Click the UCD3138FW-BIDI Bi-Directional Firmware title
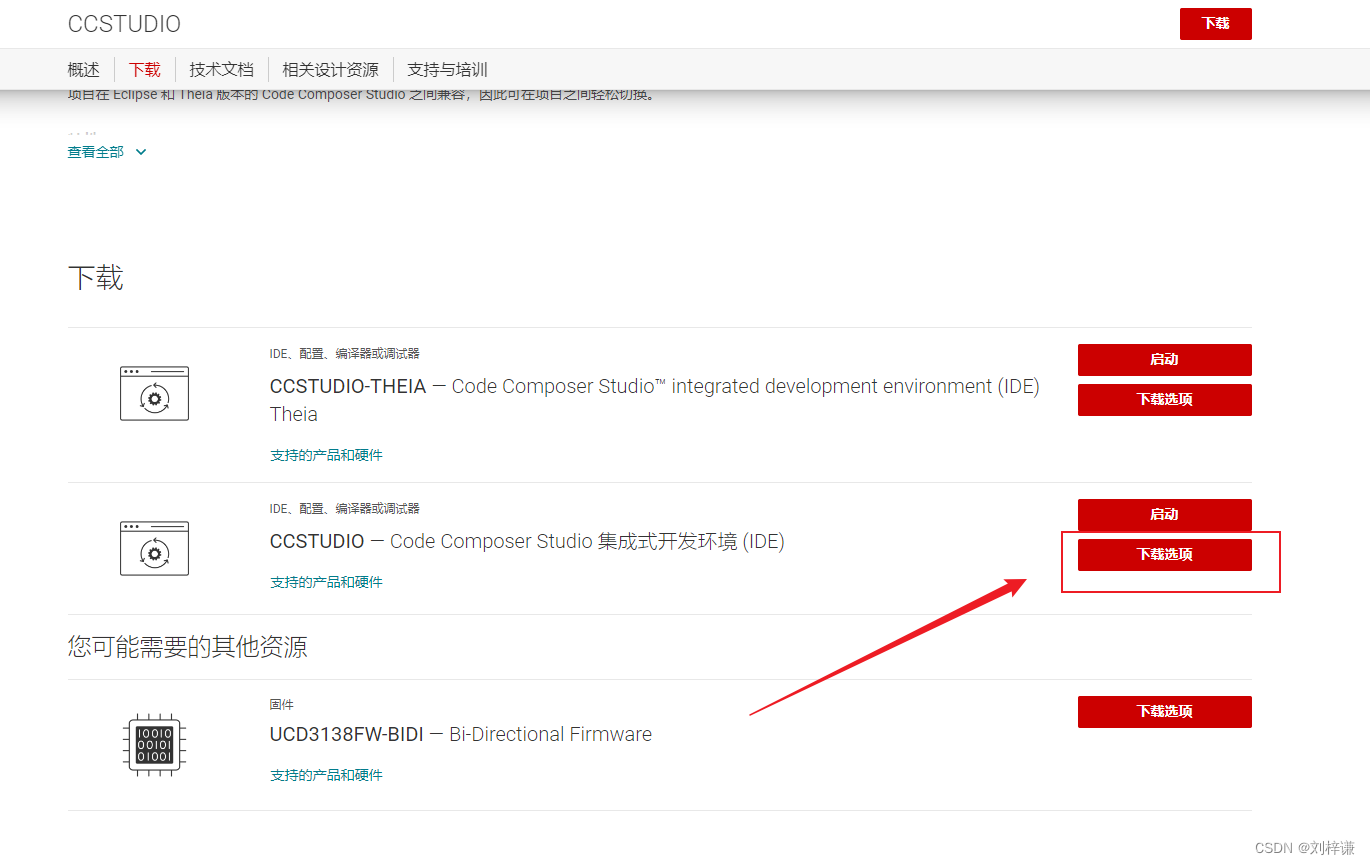This screenshot has height=865, width=1370. pyautogui.click(x=461, y=735)
